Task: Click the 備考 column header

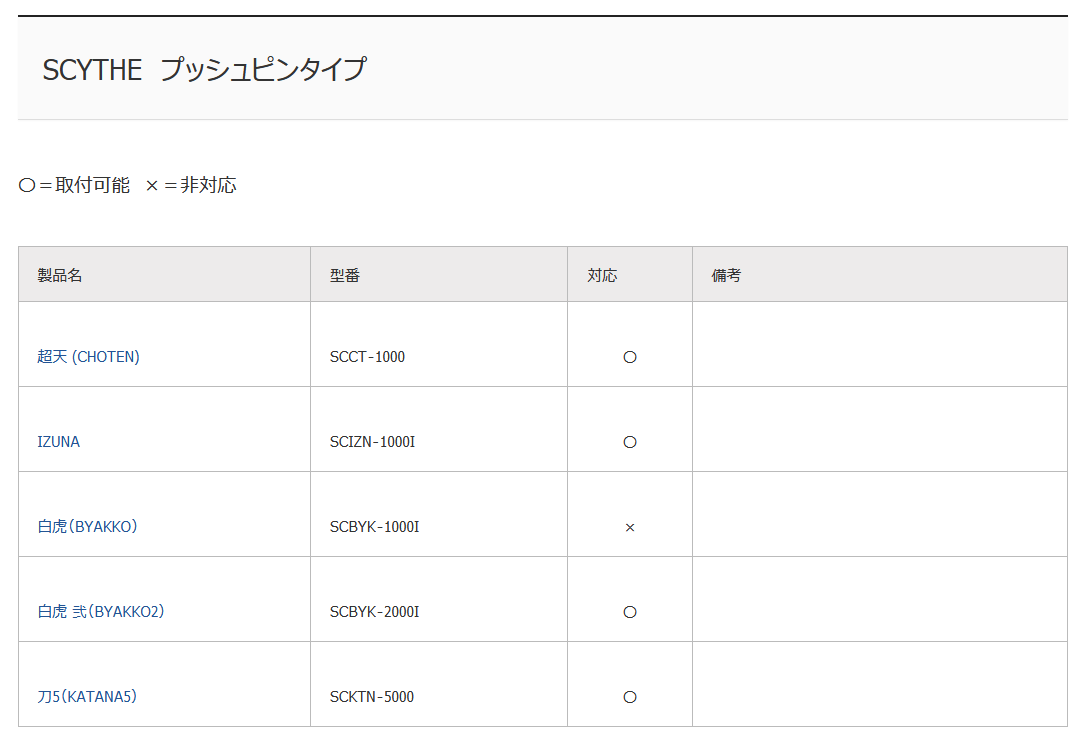Action: pos(880,274)
